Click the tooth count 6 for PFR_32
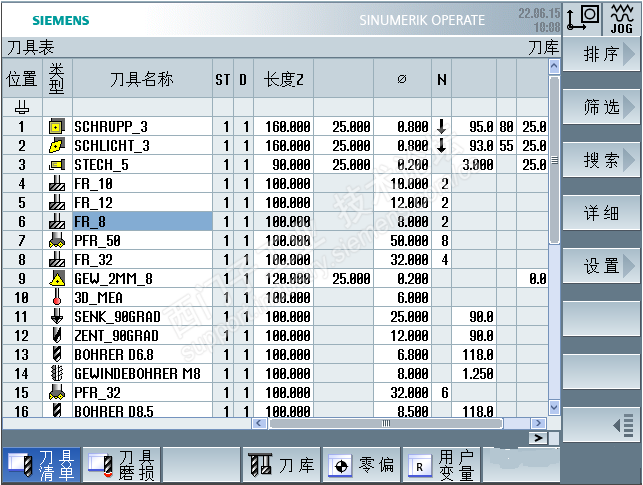Screen dimensions: 643x485 point(445,392)
